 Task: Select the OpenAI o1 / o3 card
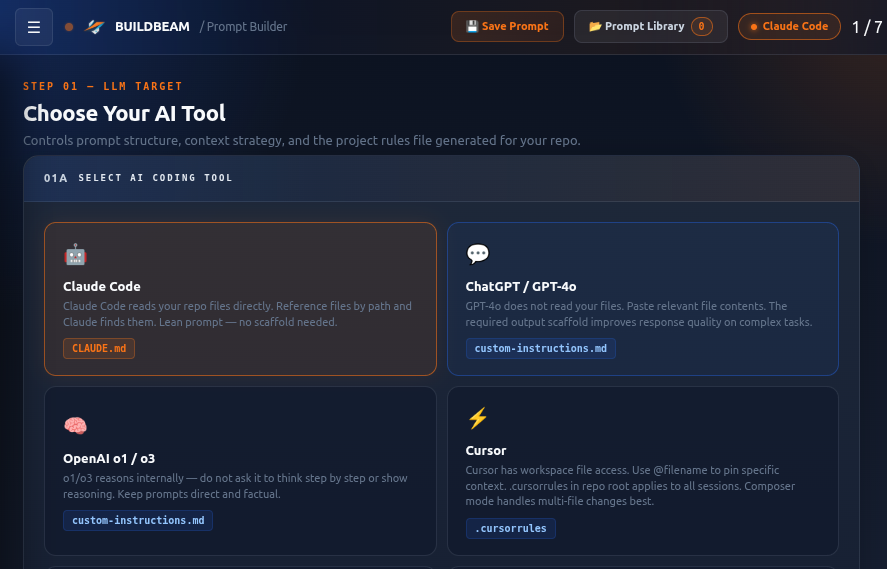click(x=240, y=471)
